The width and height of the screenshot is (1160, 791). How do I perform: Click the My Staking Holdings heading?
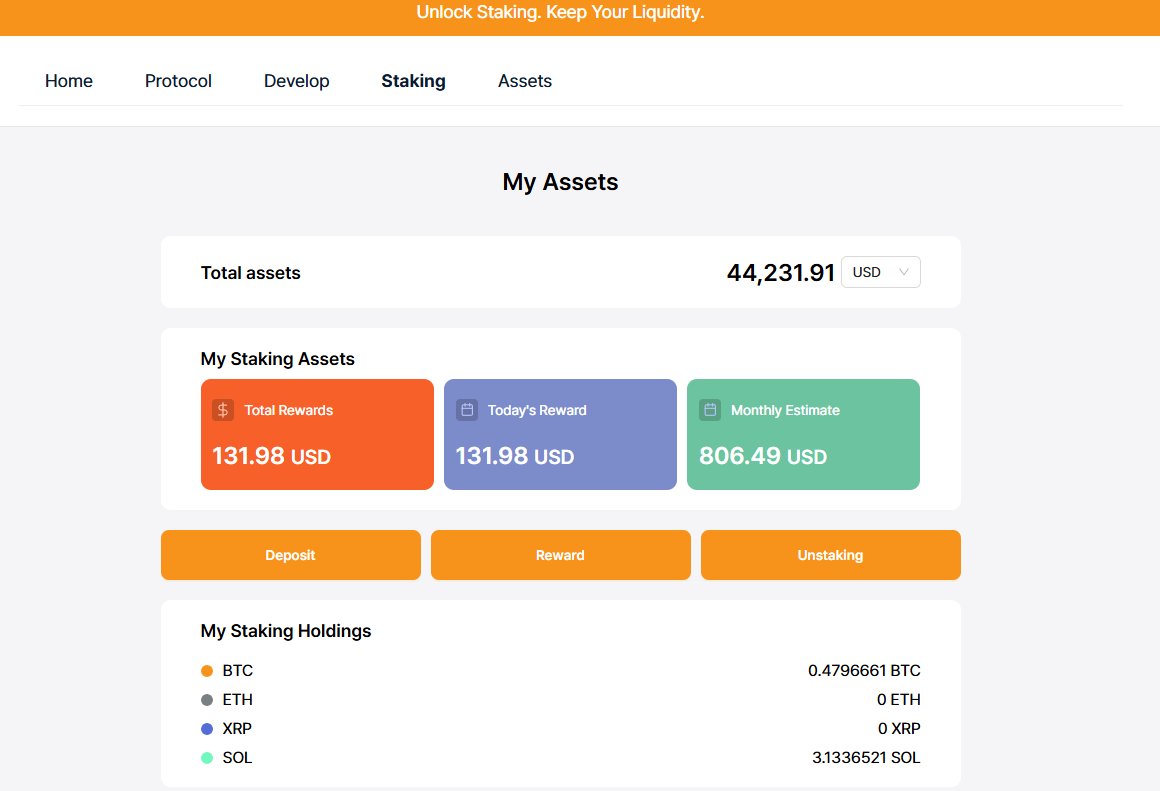(x=286, y=631)
